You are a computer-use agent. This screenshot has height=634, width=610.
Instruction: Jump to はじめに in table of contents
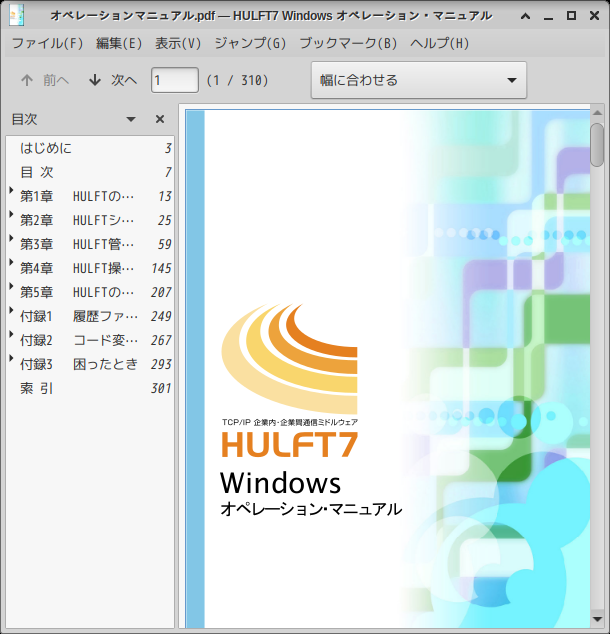(x=90, y=148)
